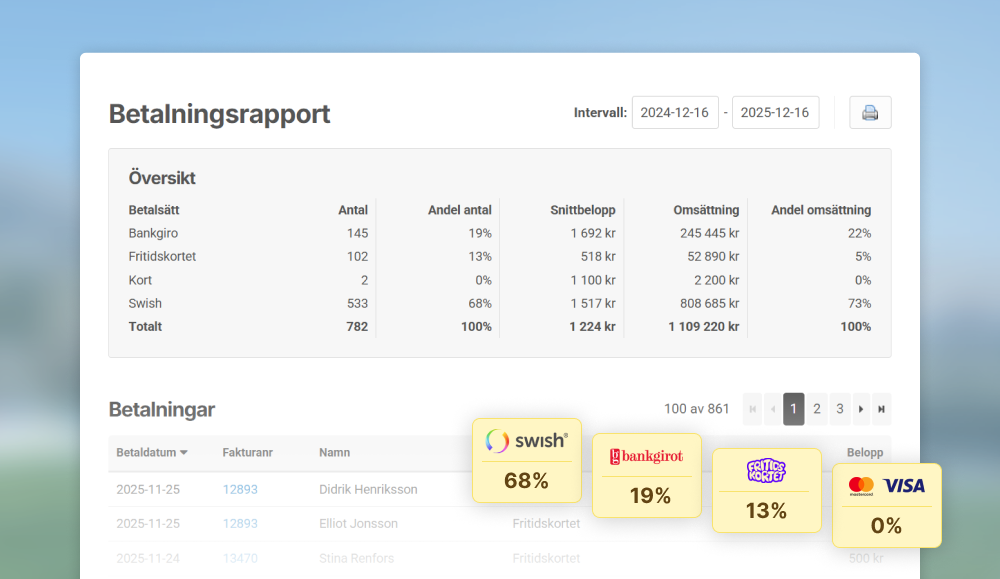
Task: Open the interval start date 2024-12-16
Action: [674, 113]
